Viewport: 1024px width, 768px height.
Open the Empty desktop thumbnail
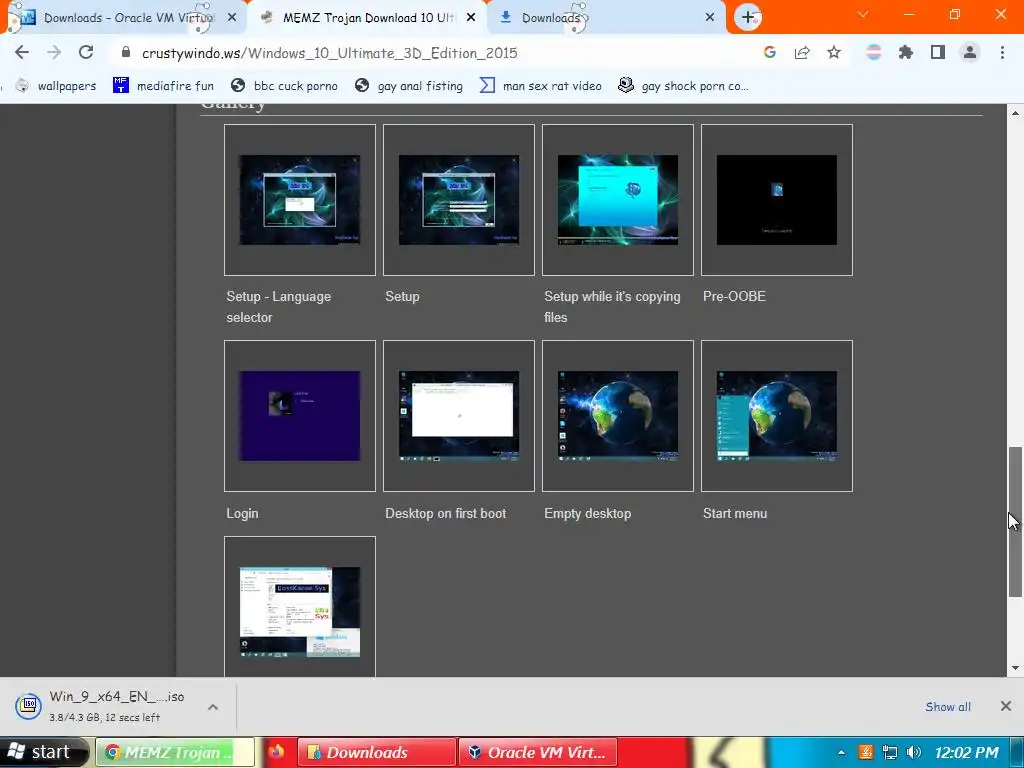coord(618,416)
